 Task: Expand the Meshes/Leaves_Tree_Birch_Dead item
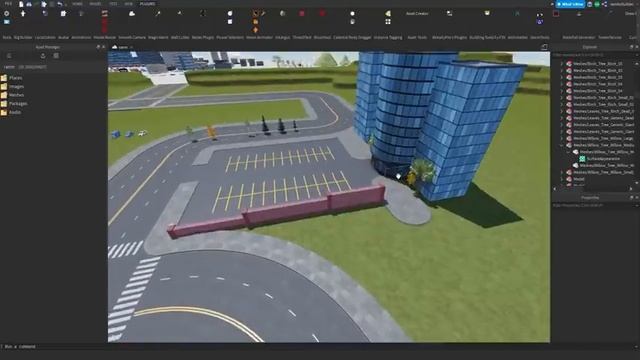tap(562, 111)
